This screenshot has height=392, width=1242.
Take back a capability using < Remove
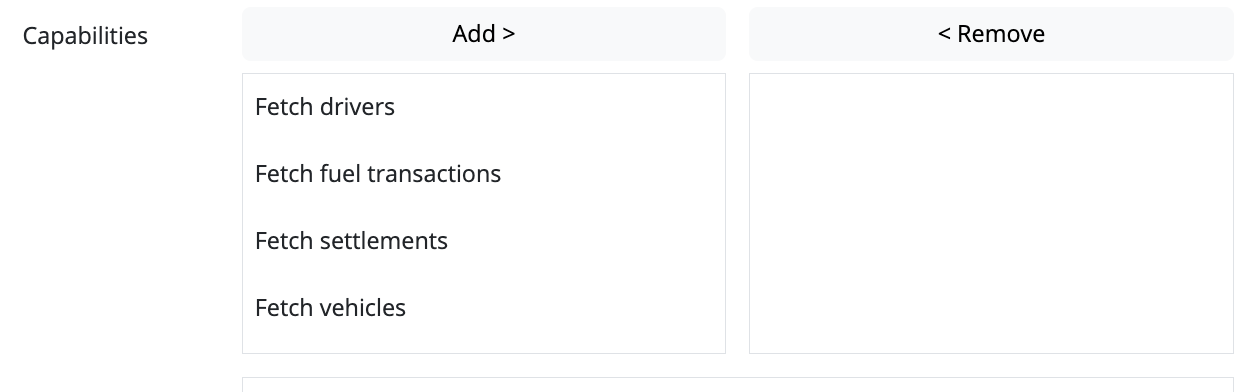point(991,34)
